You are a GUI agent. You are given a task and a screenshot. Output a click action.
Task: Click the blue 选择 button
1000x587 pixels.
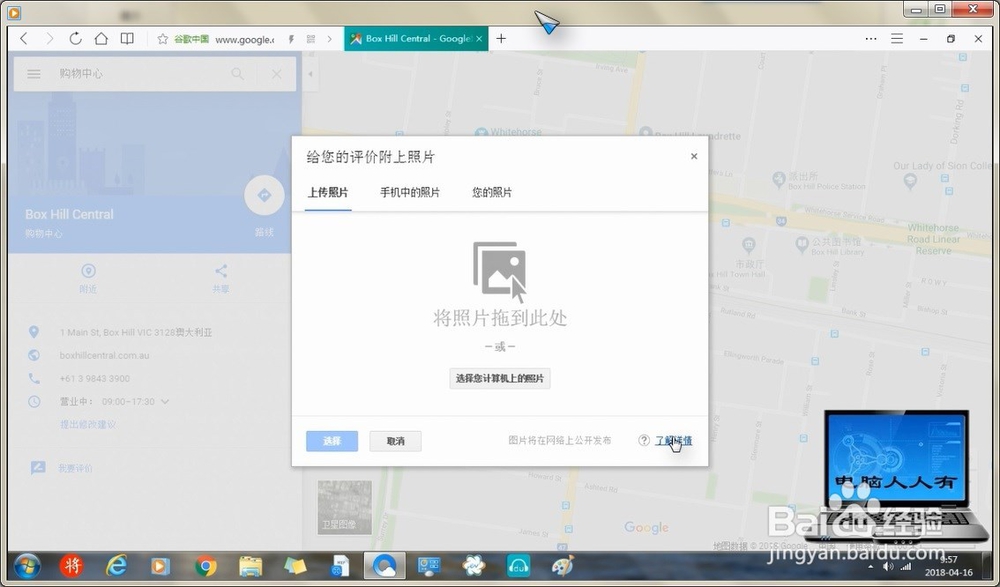332,441
